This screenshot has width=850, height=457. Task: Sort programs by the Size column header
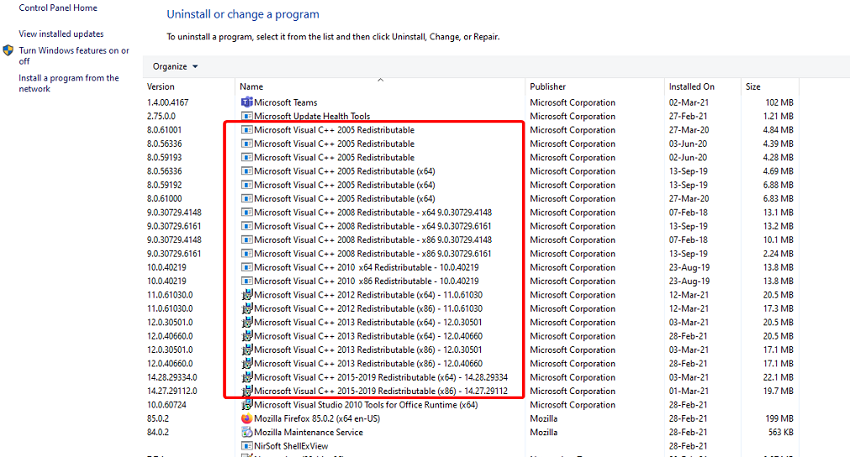(753, 87)
